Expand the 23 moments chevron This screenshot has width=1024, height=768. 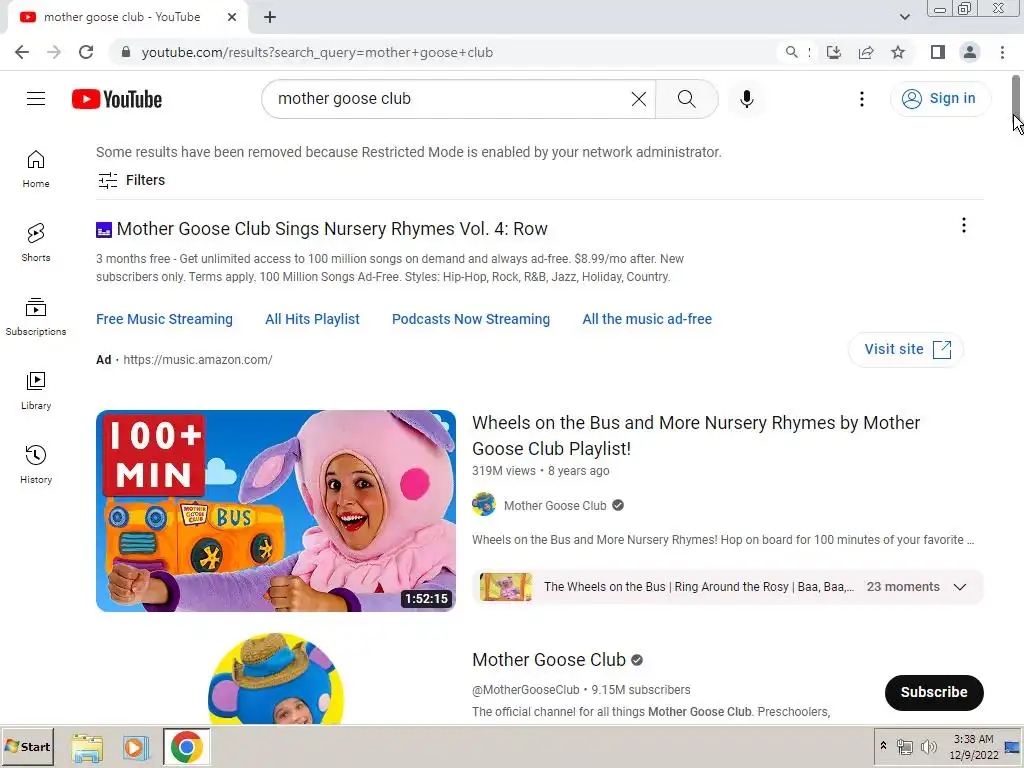click(959, 586)
